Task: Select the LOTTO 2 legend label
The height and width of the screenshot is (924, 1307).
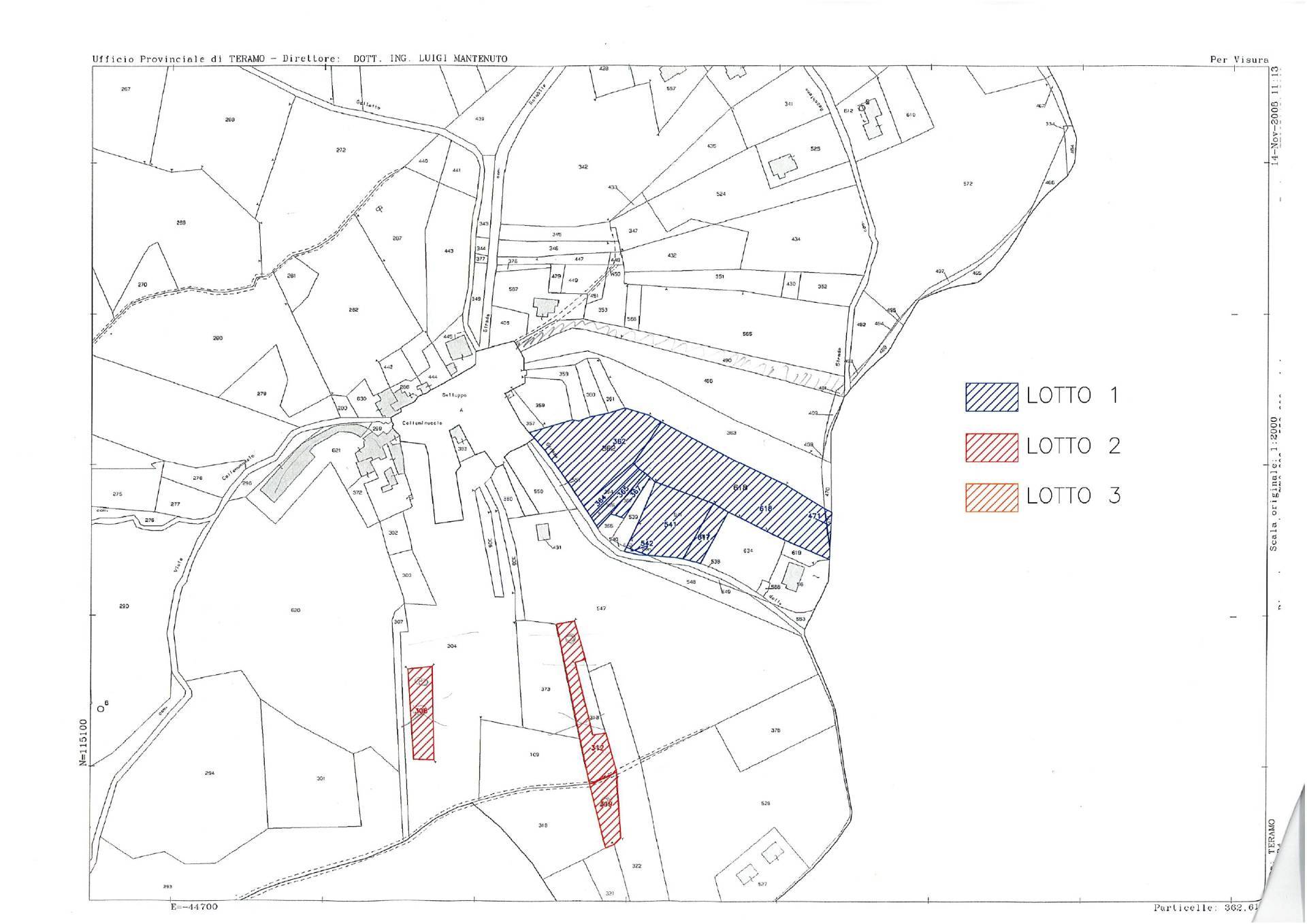Action: [x=1074, y=446]
